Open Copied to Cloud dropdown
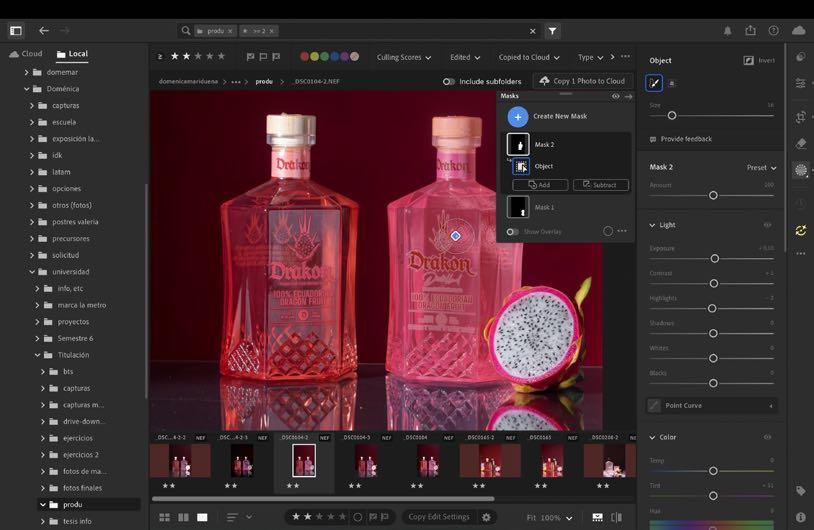The height and width of the screenshot is (530, 814). click(x=529, y=57)
